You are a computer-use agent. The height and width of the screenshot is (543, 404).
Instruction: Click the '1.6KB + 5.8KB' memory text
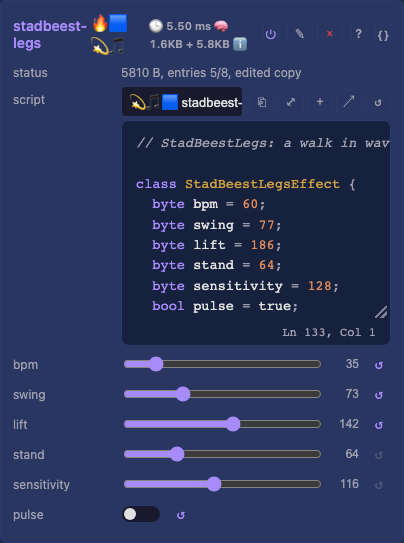coord(190,44)
